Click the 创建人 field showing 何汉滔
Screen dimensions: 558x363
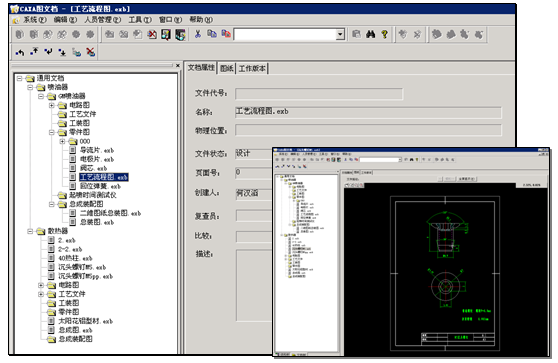tap(254, 194)
